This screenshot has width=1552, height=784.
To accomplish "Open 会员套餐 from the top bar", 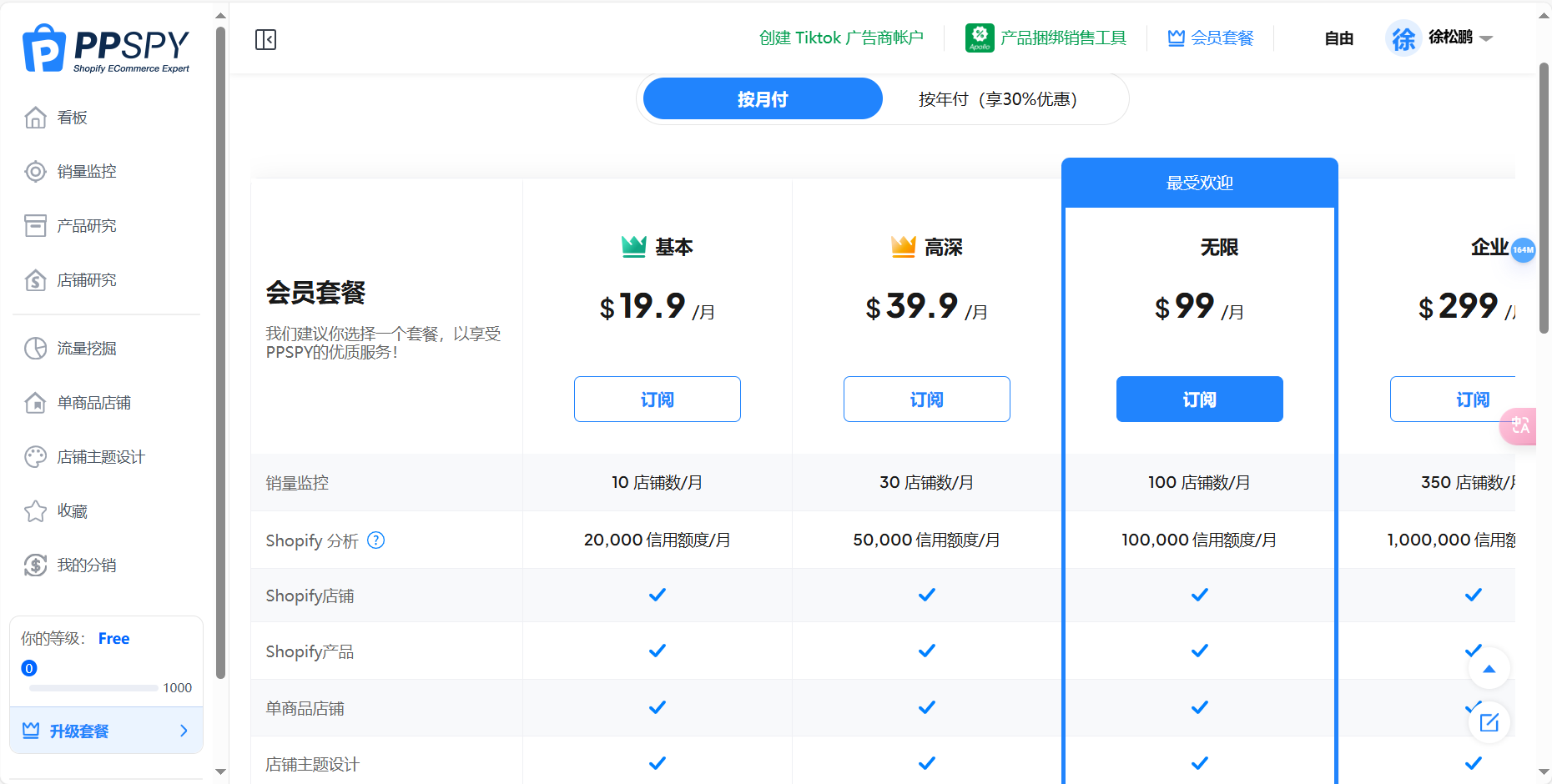I will click(1209, 38).
